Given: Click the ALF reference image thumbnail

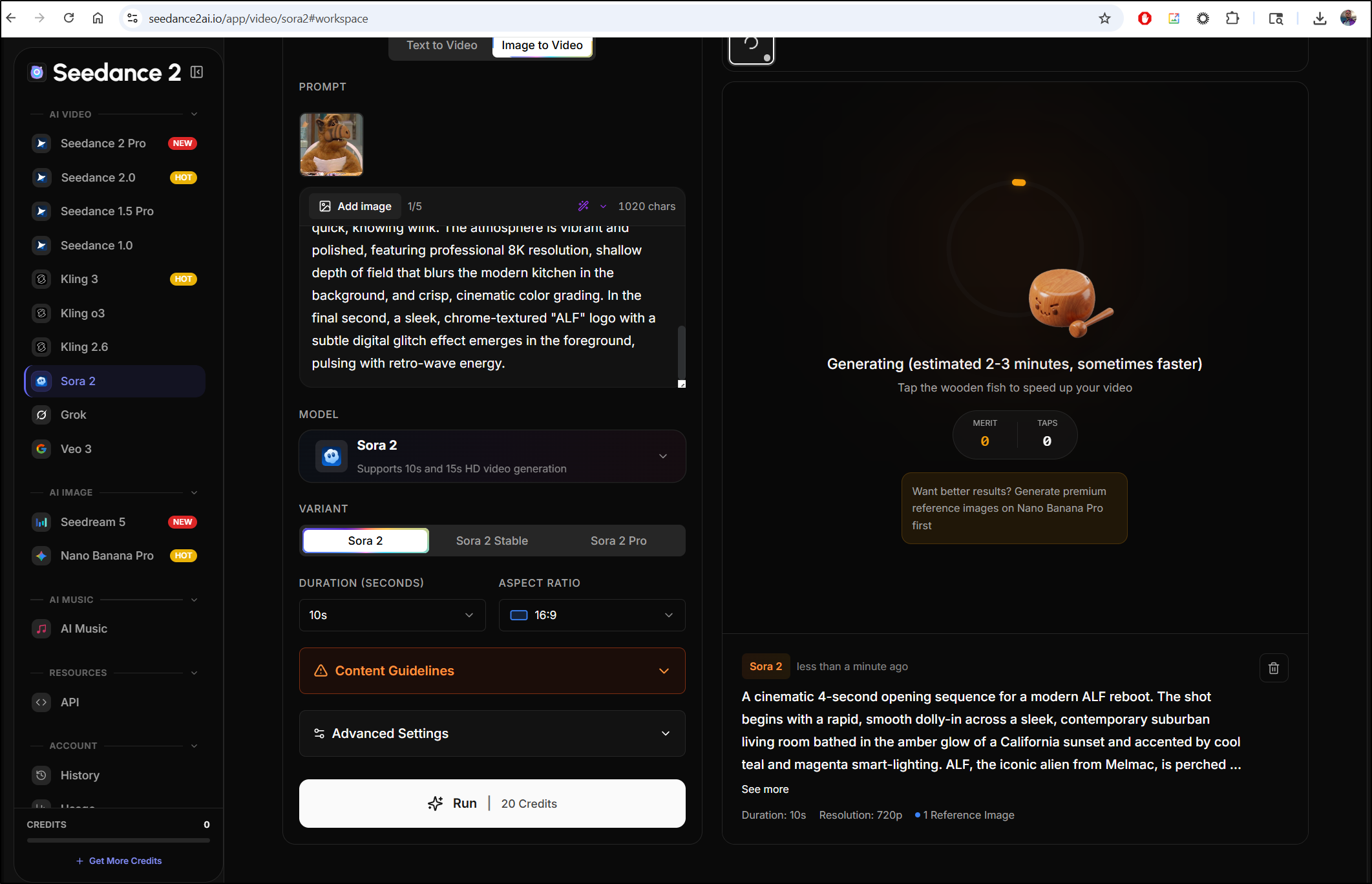Looking at the screenshot, I should pos(331,143).
